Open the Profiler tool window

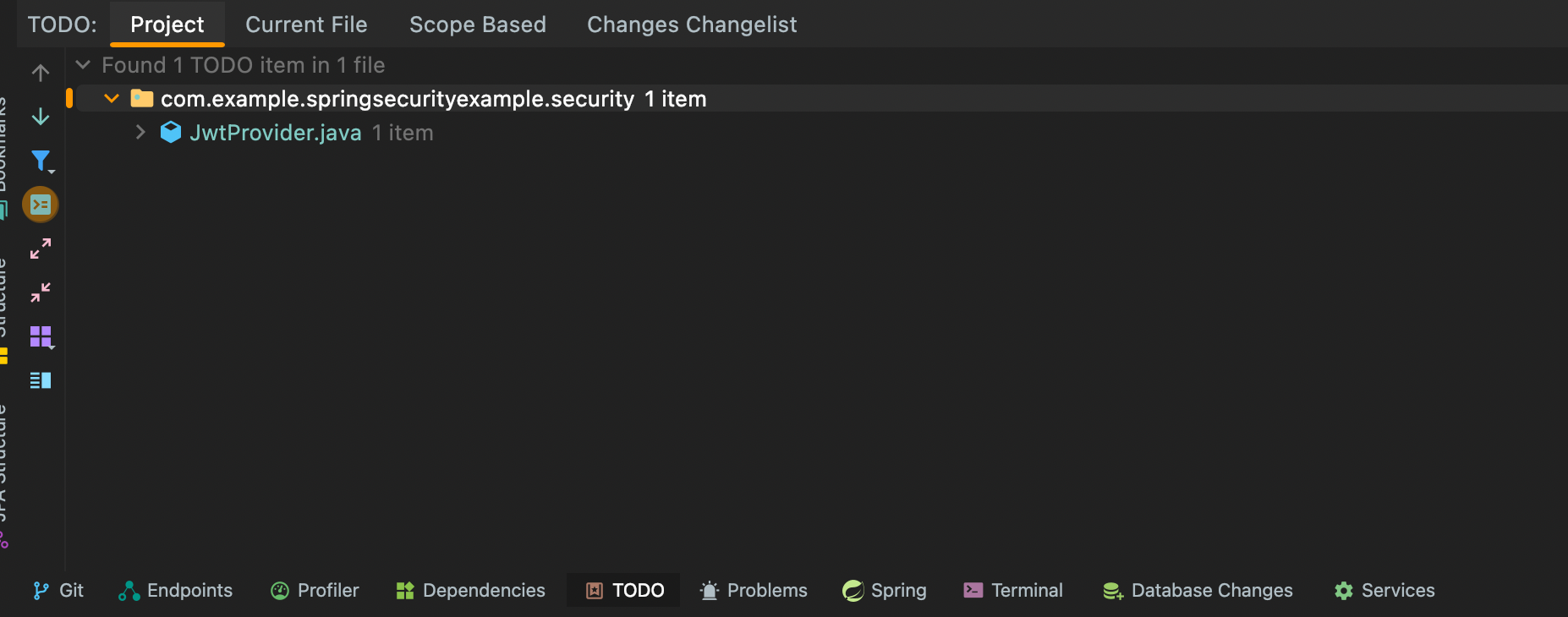coord(315,590)
